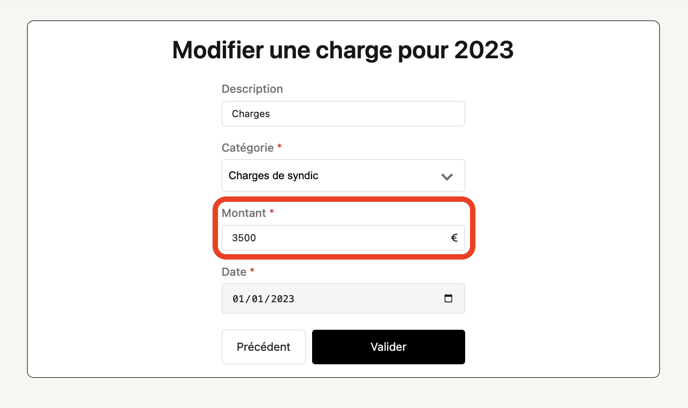
Task: Click the Montant field label
Action: (243, 213)
